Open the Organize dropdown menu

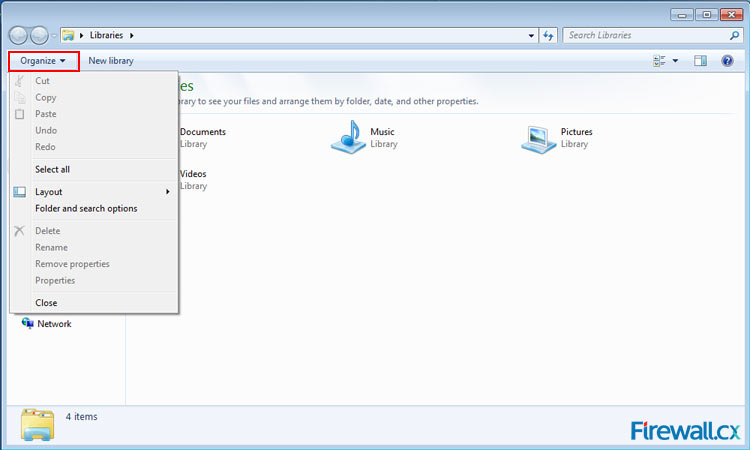(x=43, y=61)
